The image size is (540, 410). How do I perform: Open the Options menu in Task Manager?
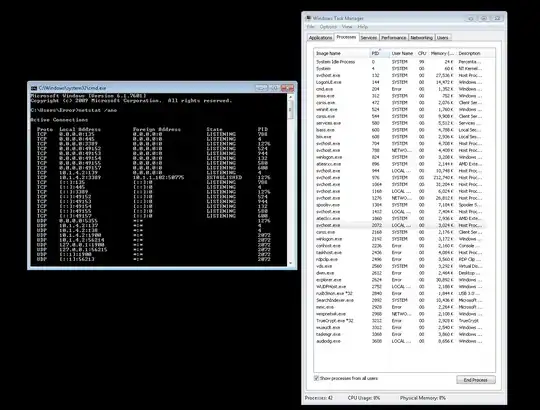[x=328, y=27]
